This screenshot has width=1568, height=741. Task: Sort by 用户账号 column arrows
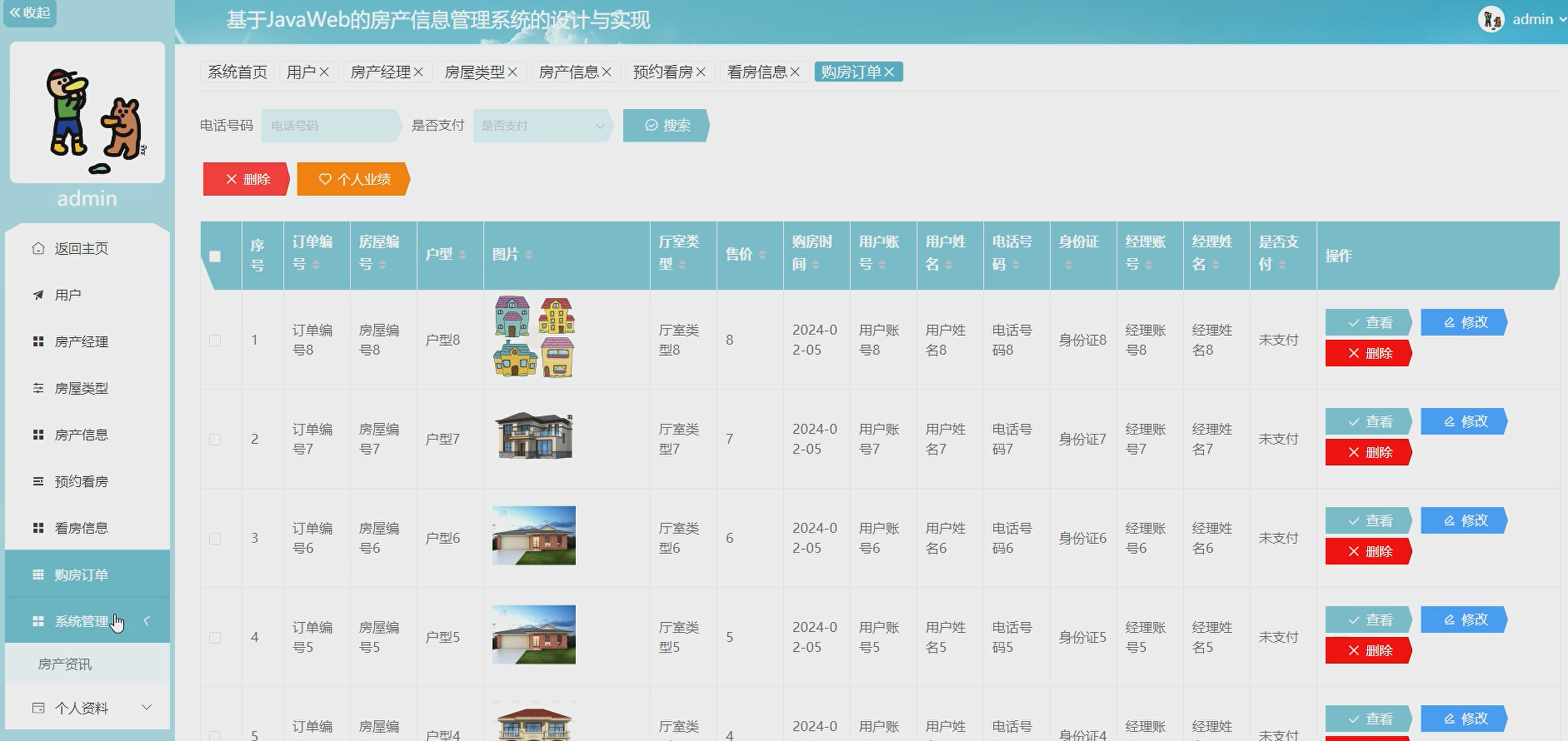[x=882, y=265]
